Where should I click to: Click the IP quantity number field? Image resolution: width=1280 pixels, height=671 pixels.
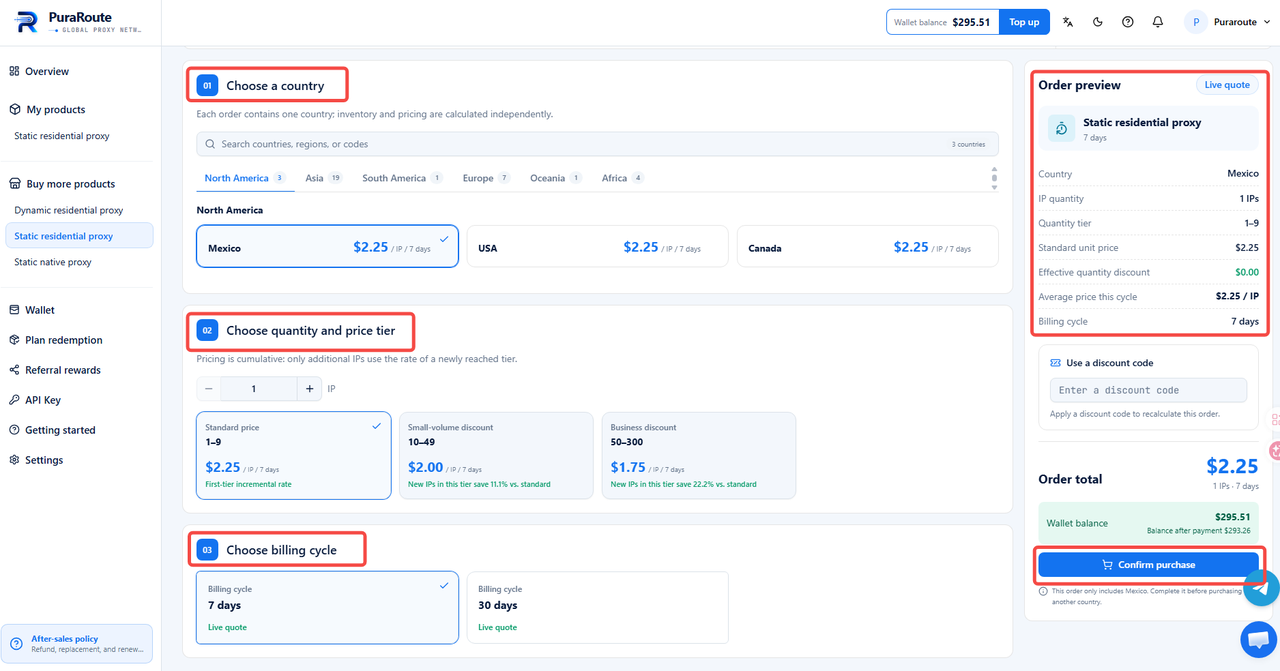point(259,388)
